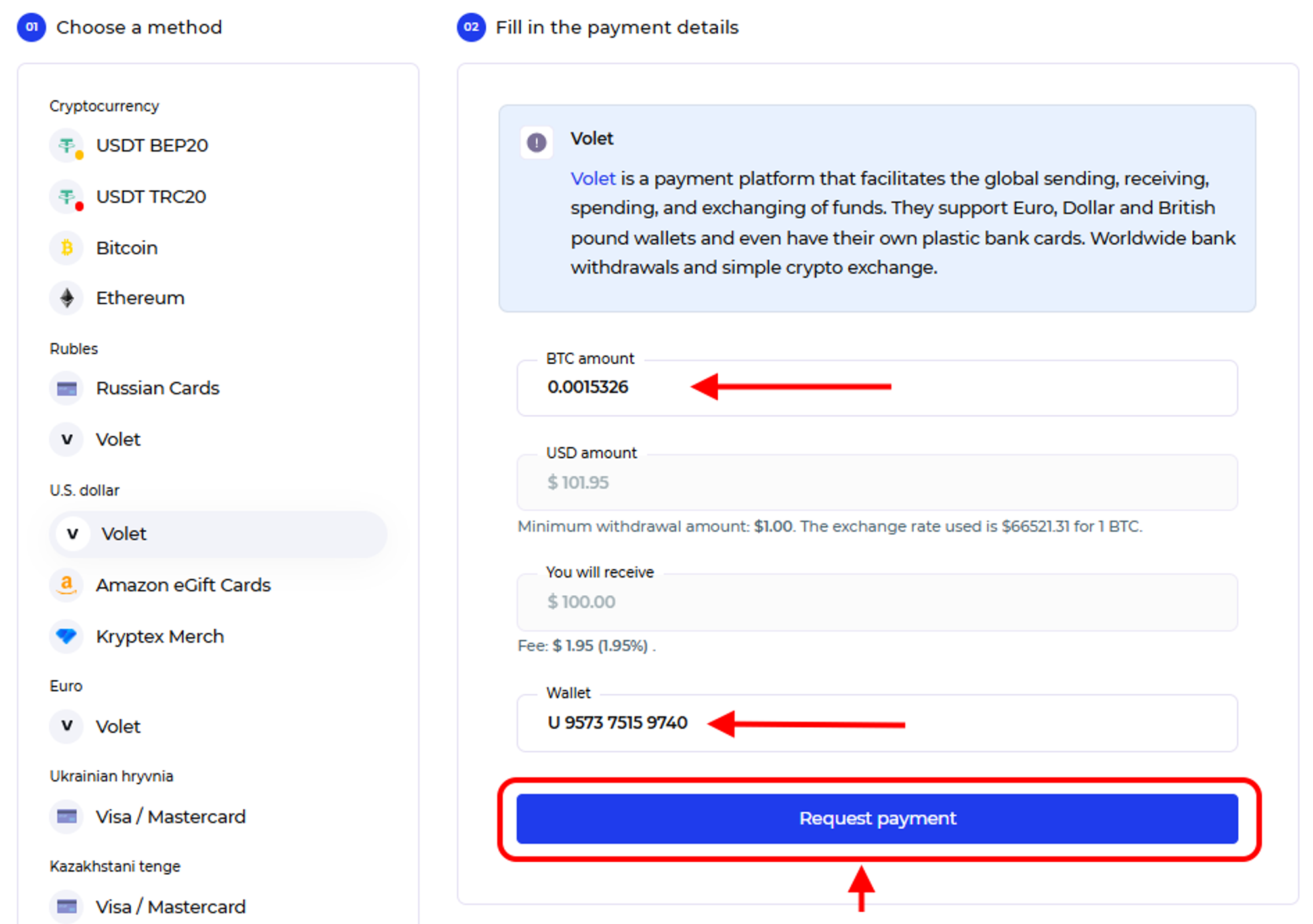Choose USDT BEP20 payout method
The width and height of the screenshot is (1313, 924).
[x=152, y=145]
